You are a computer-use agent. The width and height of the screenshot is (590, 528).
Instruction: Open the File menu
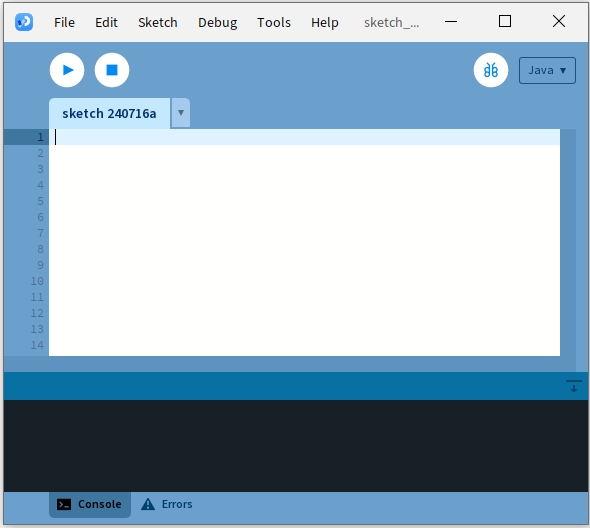pos(64,23)
